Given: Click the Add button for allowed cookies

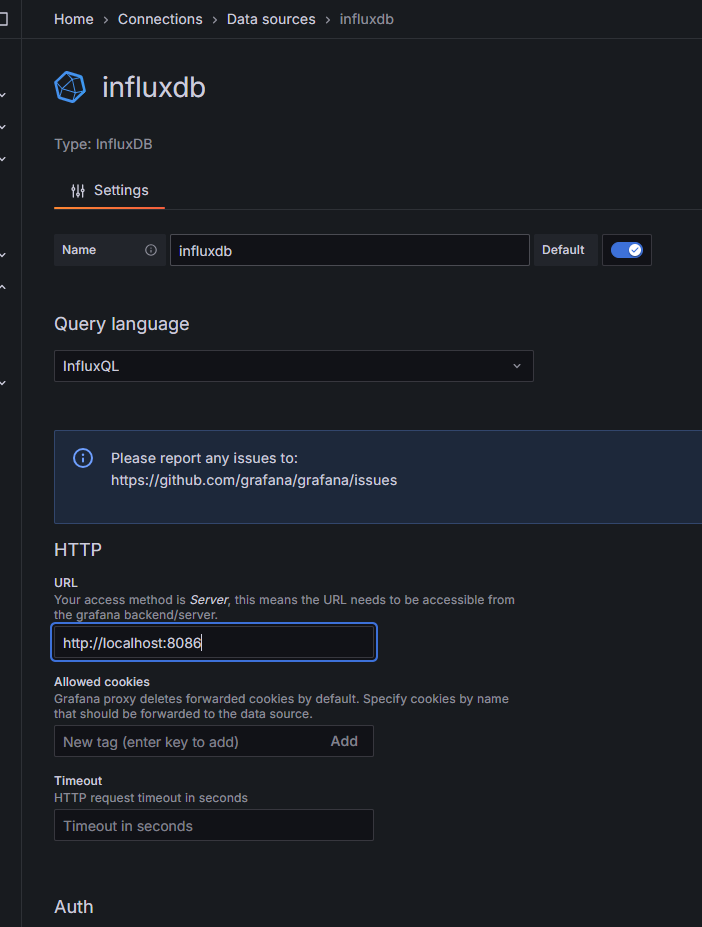Looking at the screenshot, I should (x=344, y=741).
